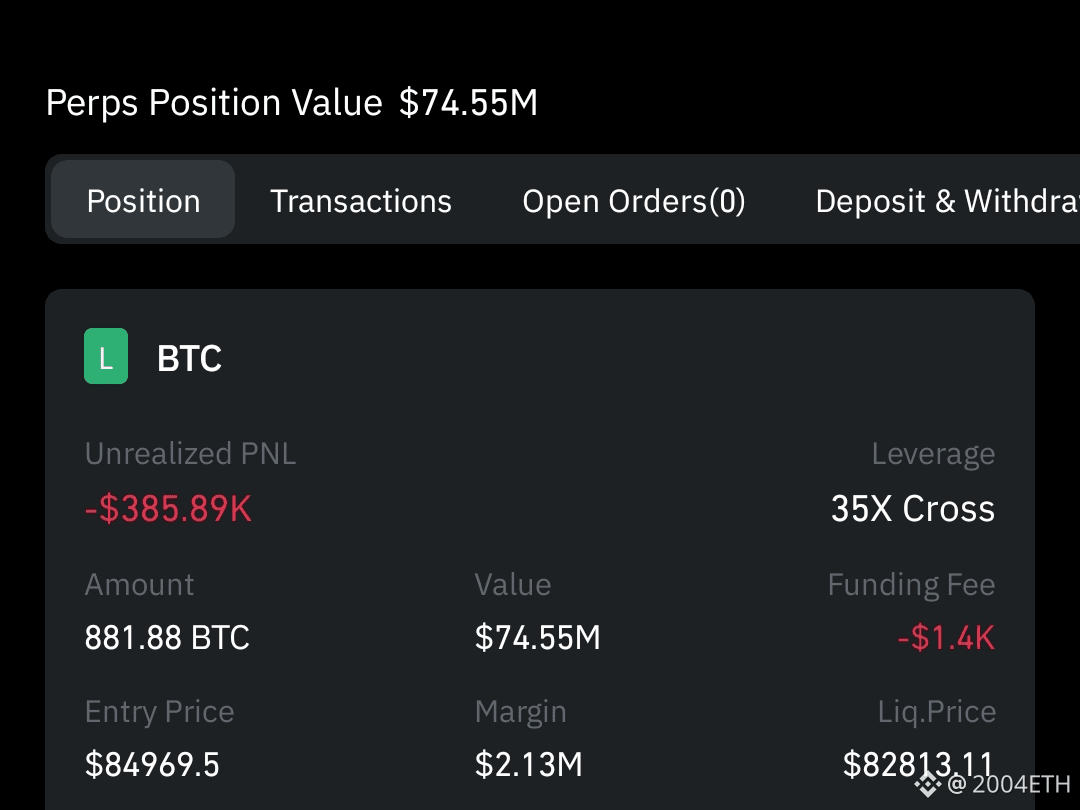
Task: Click the Unrealized PNL value -$385.89K
Action: coord(167,508)
